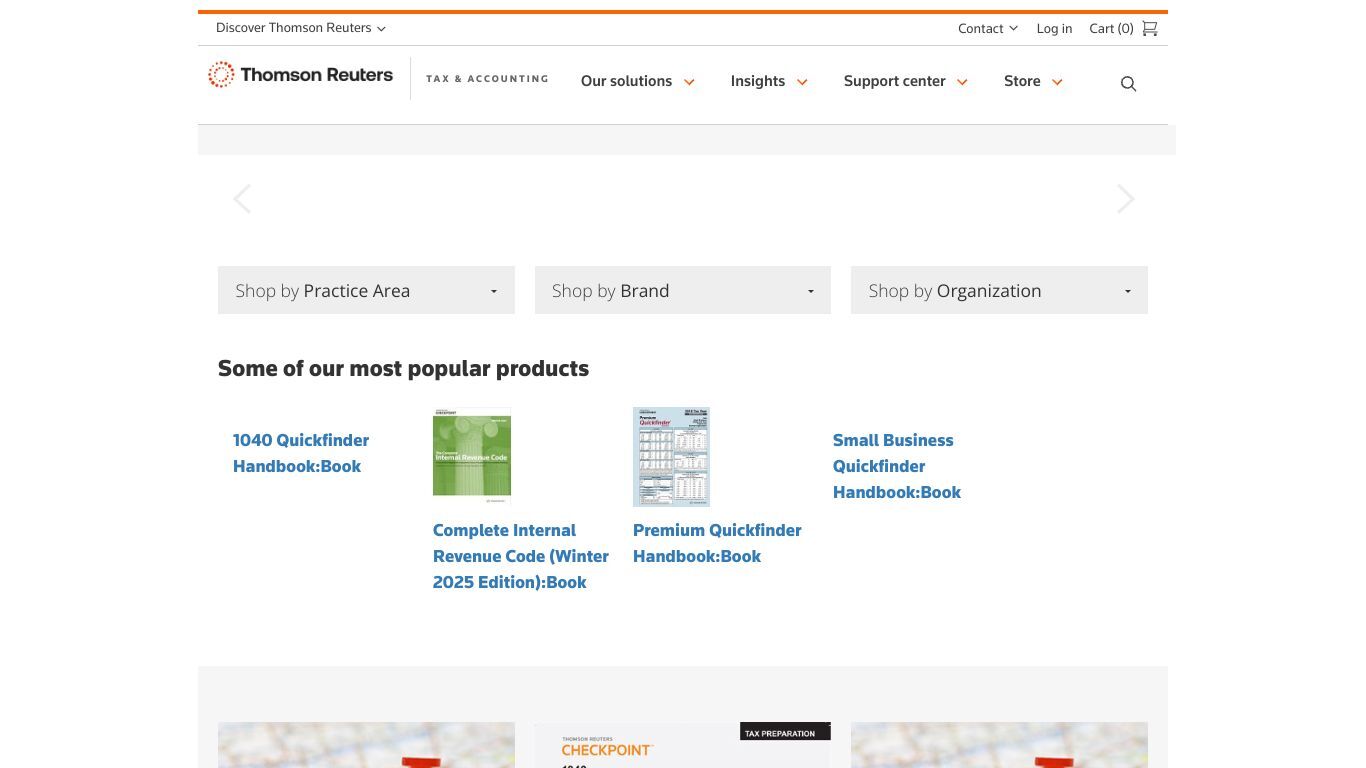This screenshot has height=768, width=1366.
Task: Open Store navigation menu
Action: coord(1033,81)
